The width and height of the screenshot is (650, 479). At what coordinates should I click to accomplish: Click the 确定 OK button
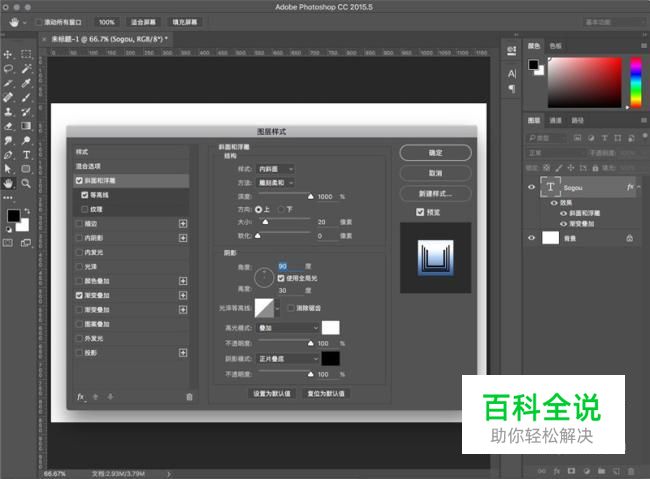(x=435, y=153)
